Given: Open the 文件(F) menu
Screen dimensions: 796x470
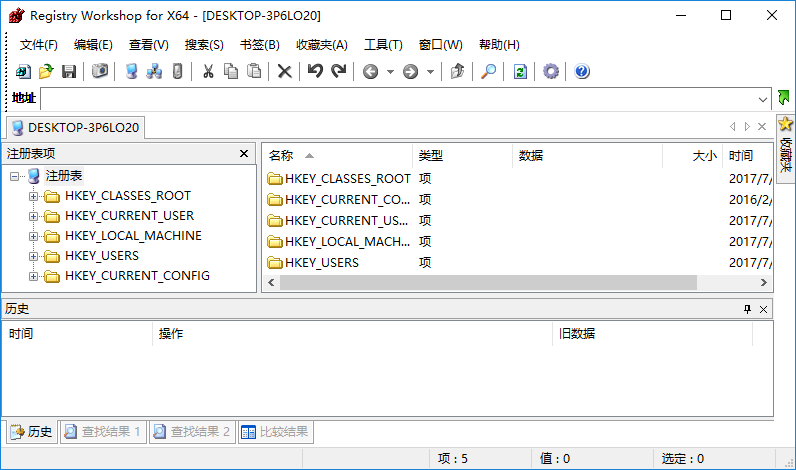Looking at the screenshot, I should [x=39, y=45].
